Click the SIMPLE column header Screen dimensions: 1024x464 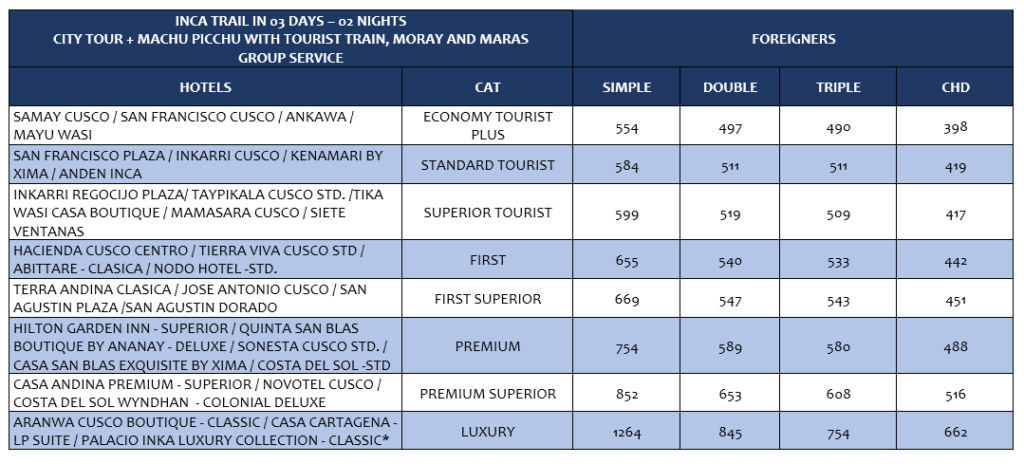626,87
